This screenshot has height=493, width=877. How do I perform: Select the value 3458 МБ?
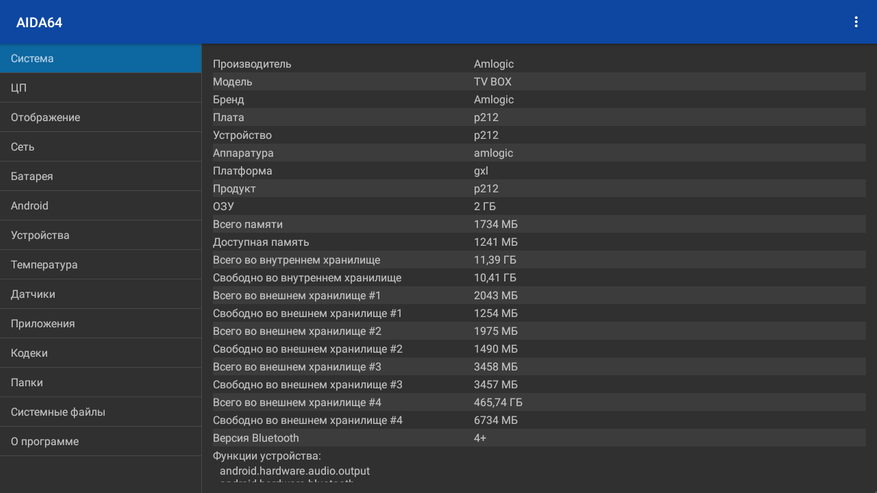click(496, 367)
